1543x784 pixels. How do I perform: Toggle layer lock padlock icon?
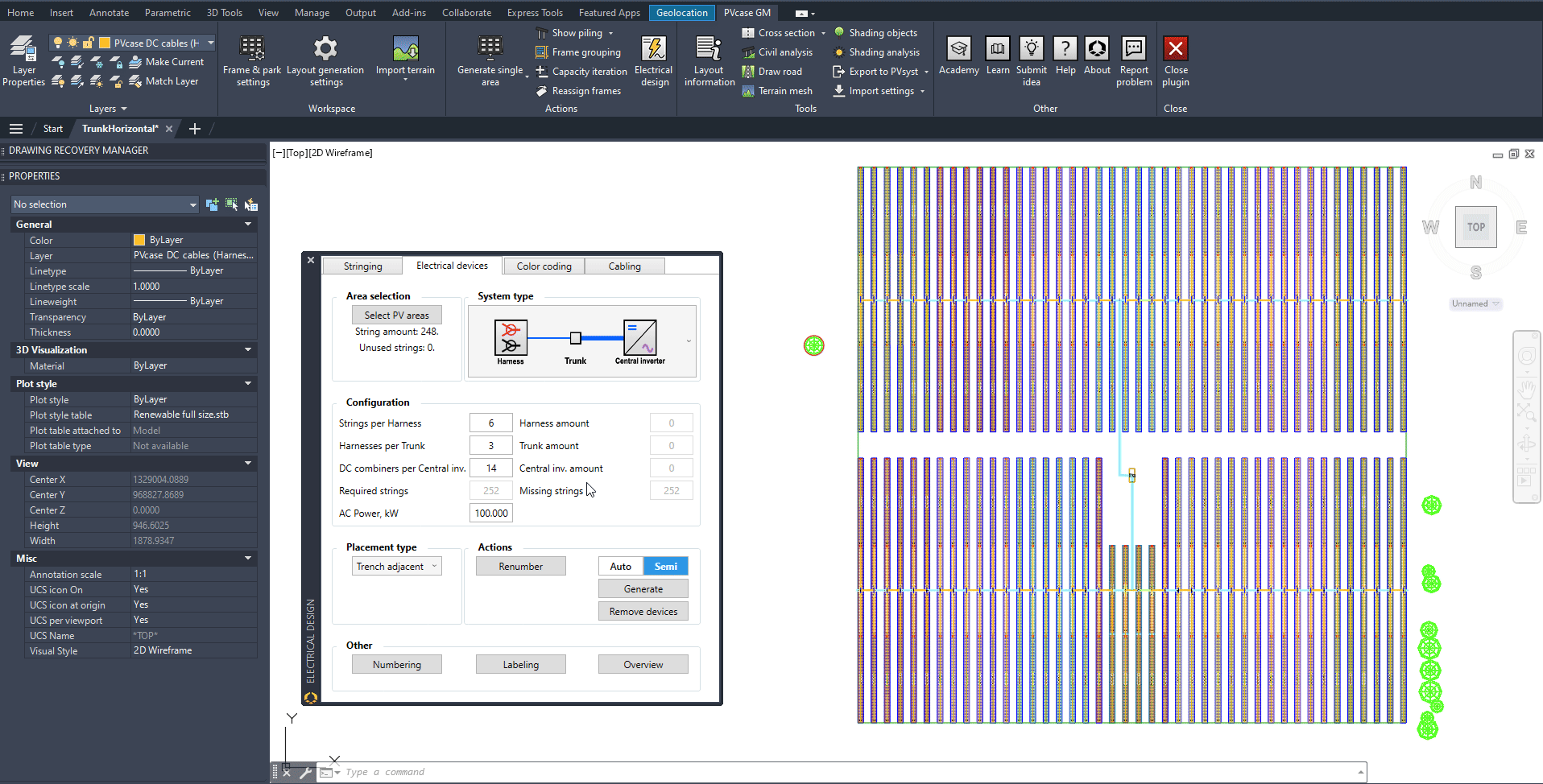click(x=89, y=43)
